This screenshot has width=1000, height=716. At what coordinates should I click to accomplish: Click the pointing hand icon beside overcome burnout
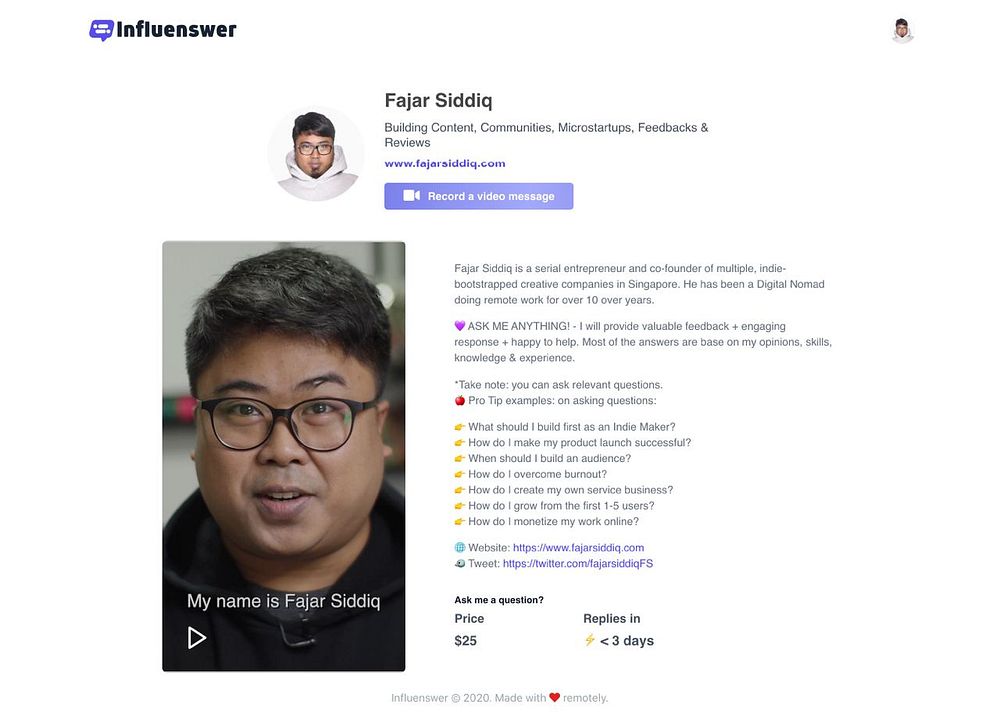(460, 474)
